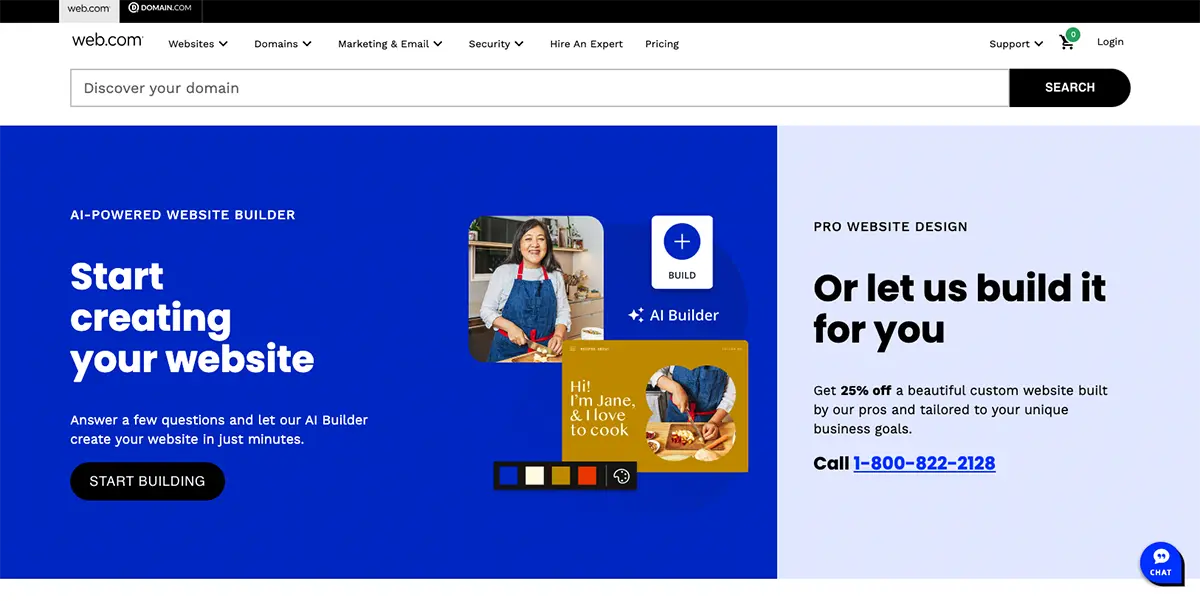This screenshot has height=601, width=1200.
Task: Click the color palette icon
Action: [x=621, y=476]
